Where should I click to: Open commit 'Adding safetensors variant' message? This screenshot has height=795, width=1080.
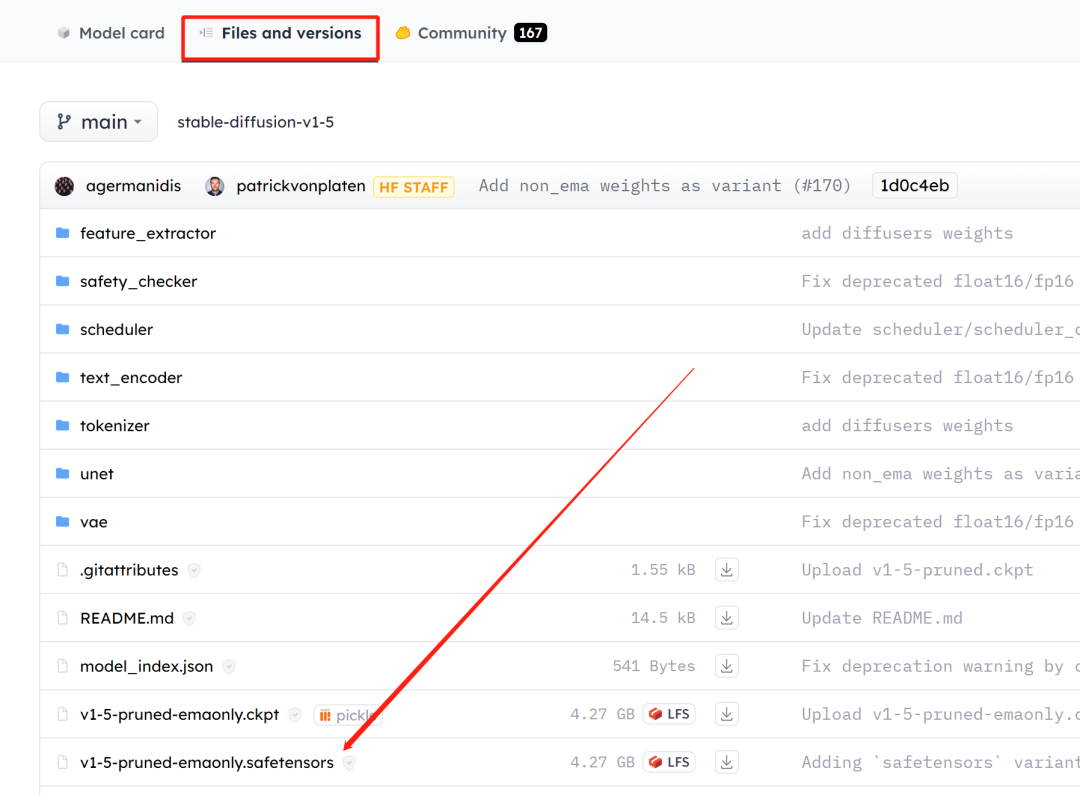pos(940,763)
